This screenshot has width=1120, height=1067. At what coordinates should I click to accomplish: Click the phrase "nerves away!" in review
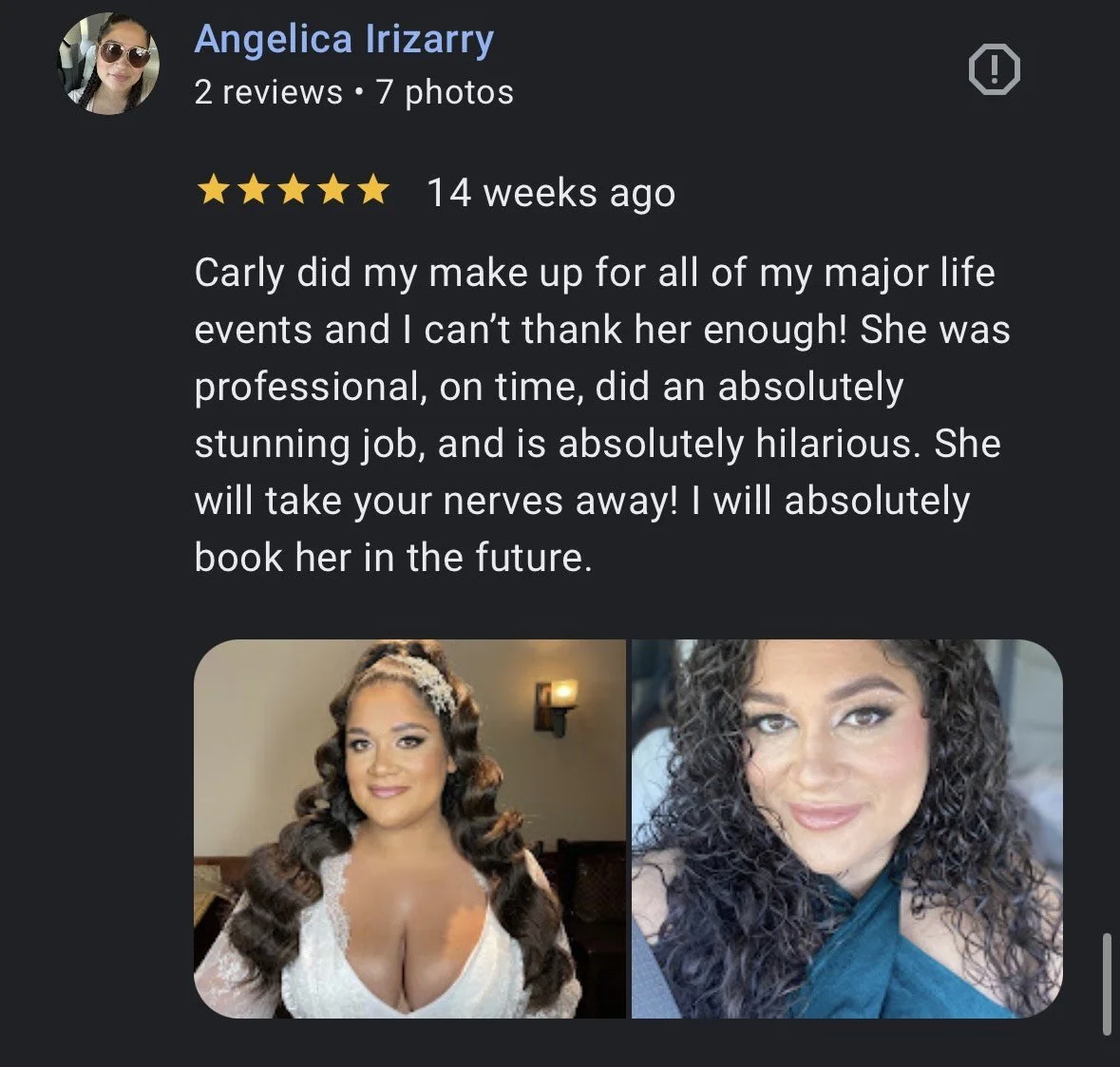560,501
